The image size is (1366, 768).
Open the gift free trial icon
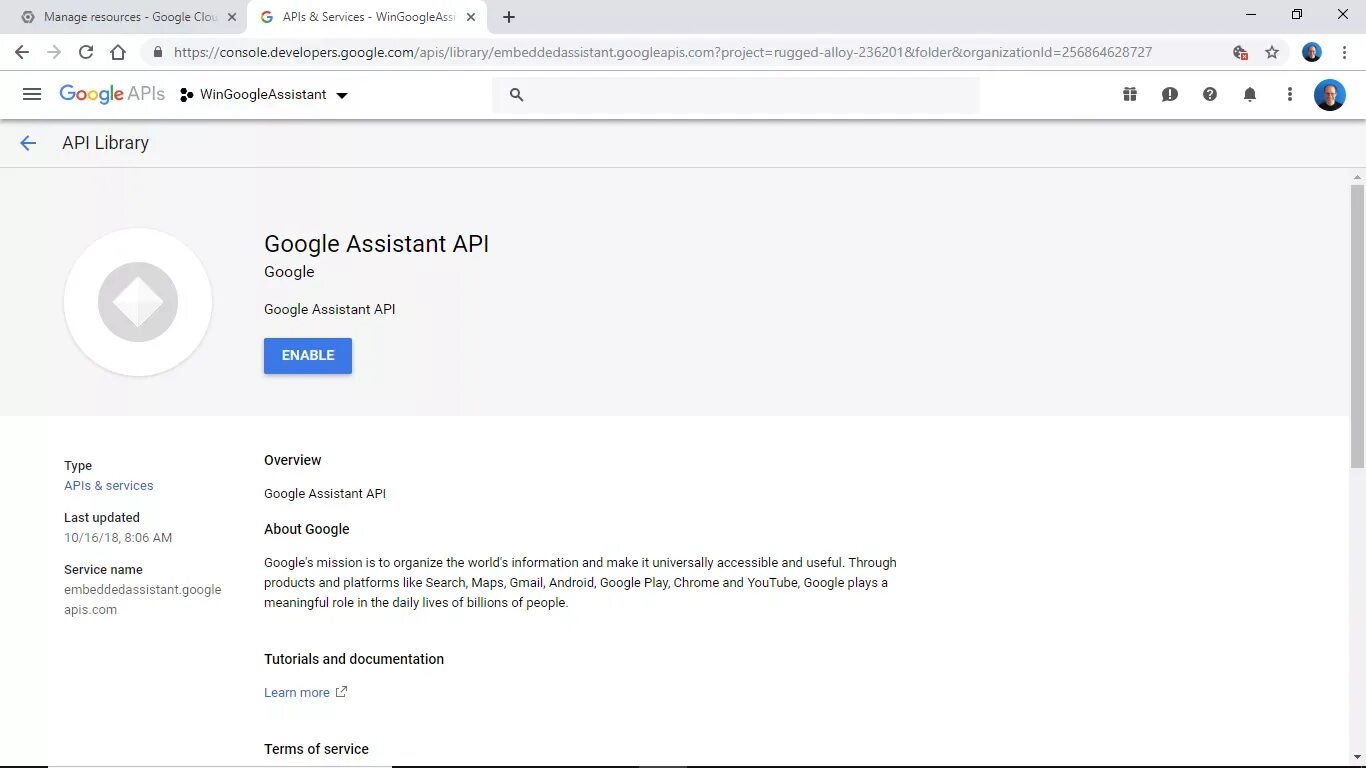[x=1130, y=94]
